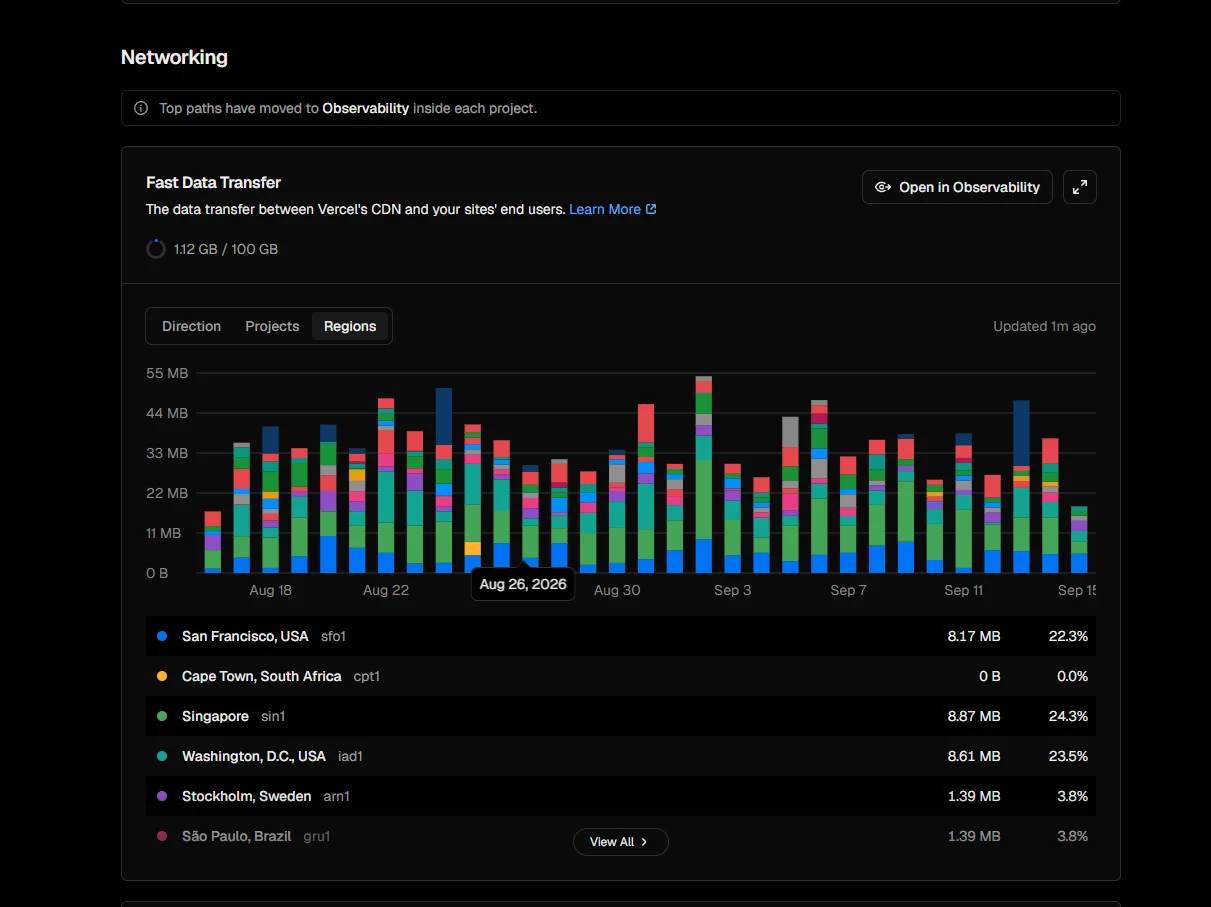This screenshot has height=907, width=1211.
Task: Click the "sin1" region code
Action: click(273, 716)
